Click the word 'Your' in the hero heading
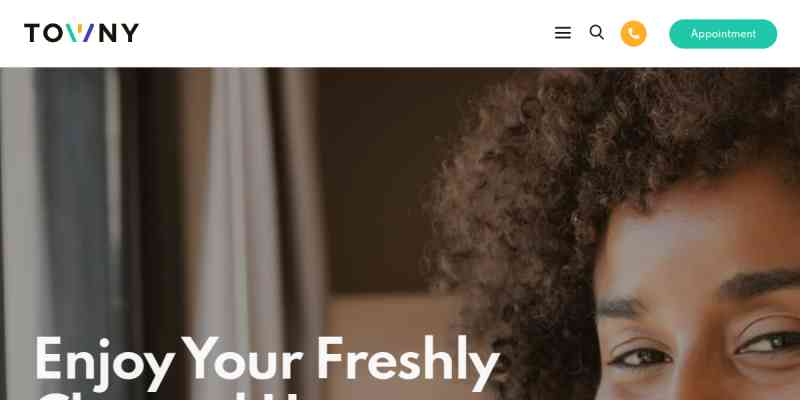This screenshot has height=400, width=800. (x=242, y=359)
